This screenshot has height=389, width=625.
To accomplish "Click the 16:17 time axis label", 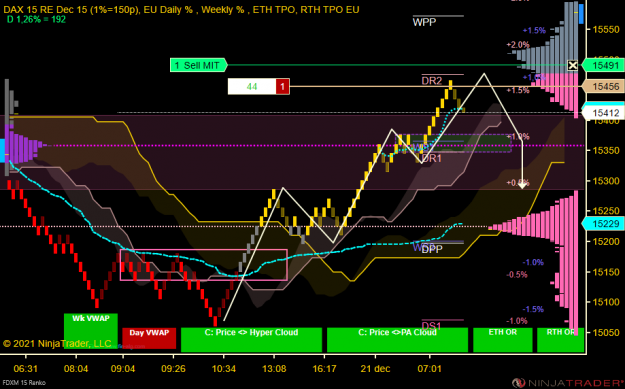I will (x=325, y=369).
